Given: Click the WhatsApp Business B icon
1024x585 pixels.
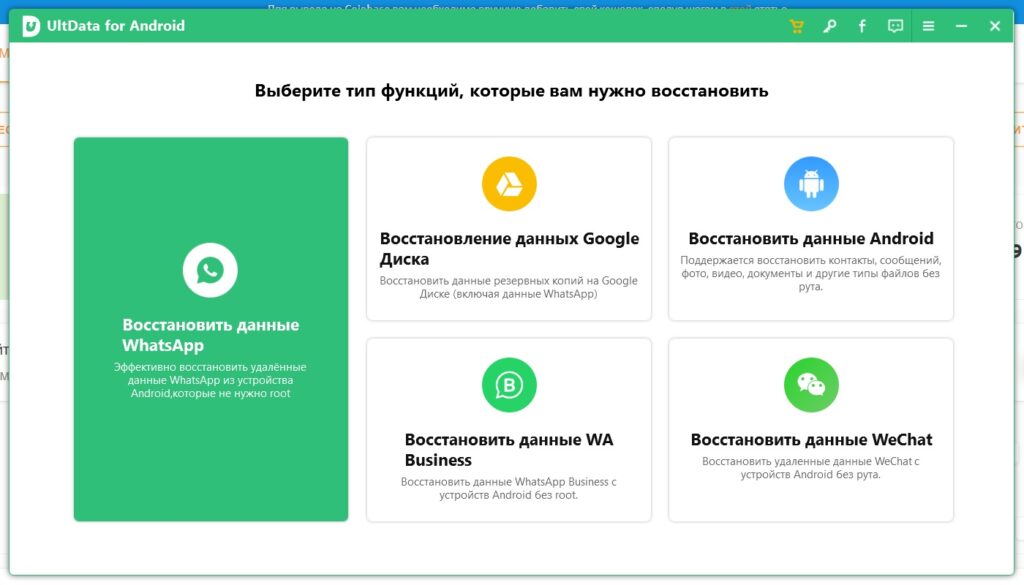Looking at the screenshot, I should [x=509, y=385].
